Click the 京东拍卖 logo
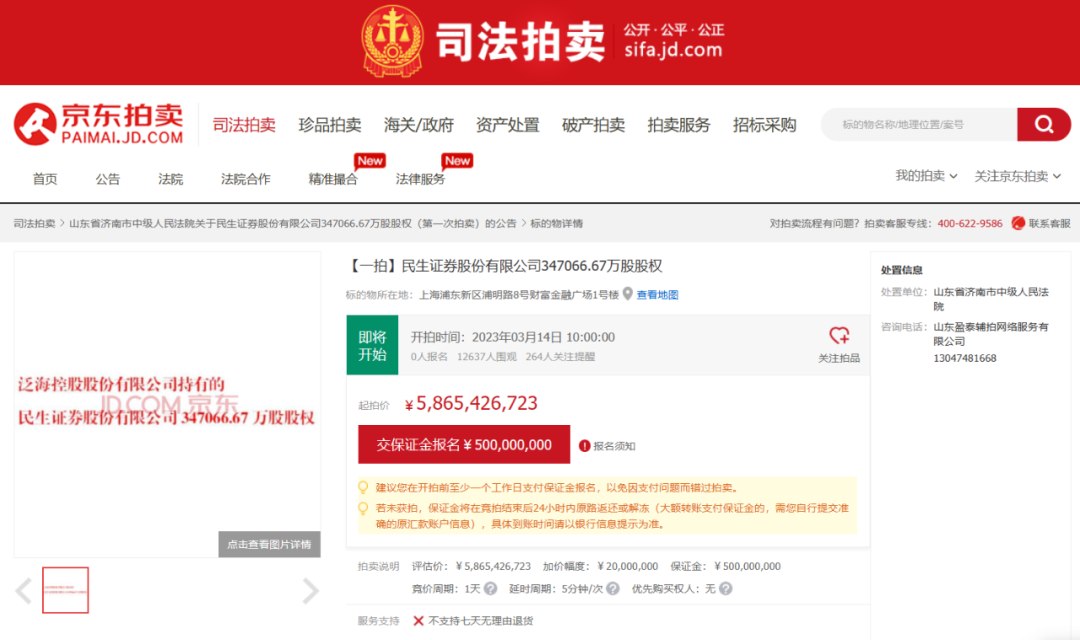Viewport: 1080px width, 640px height. (x=98, y=124)
